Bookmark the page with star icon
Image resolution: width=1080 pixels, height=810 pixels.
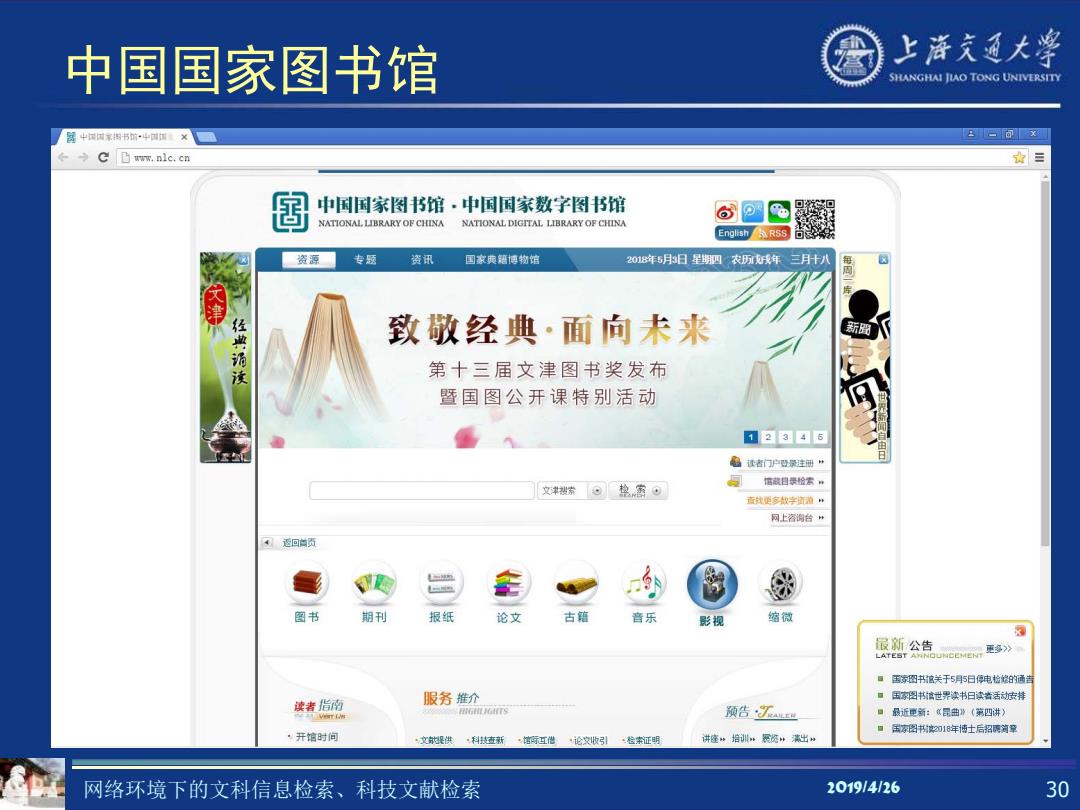pos(1019,158)
